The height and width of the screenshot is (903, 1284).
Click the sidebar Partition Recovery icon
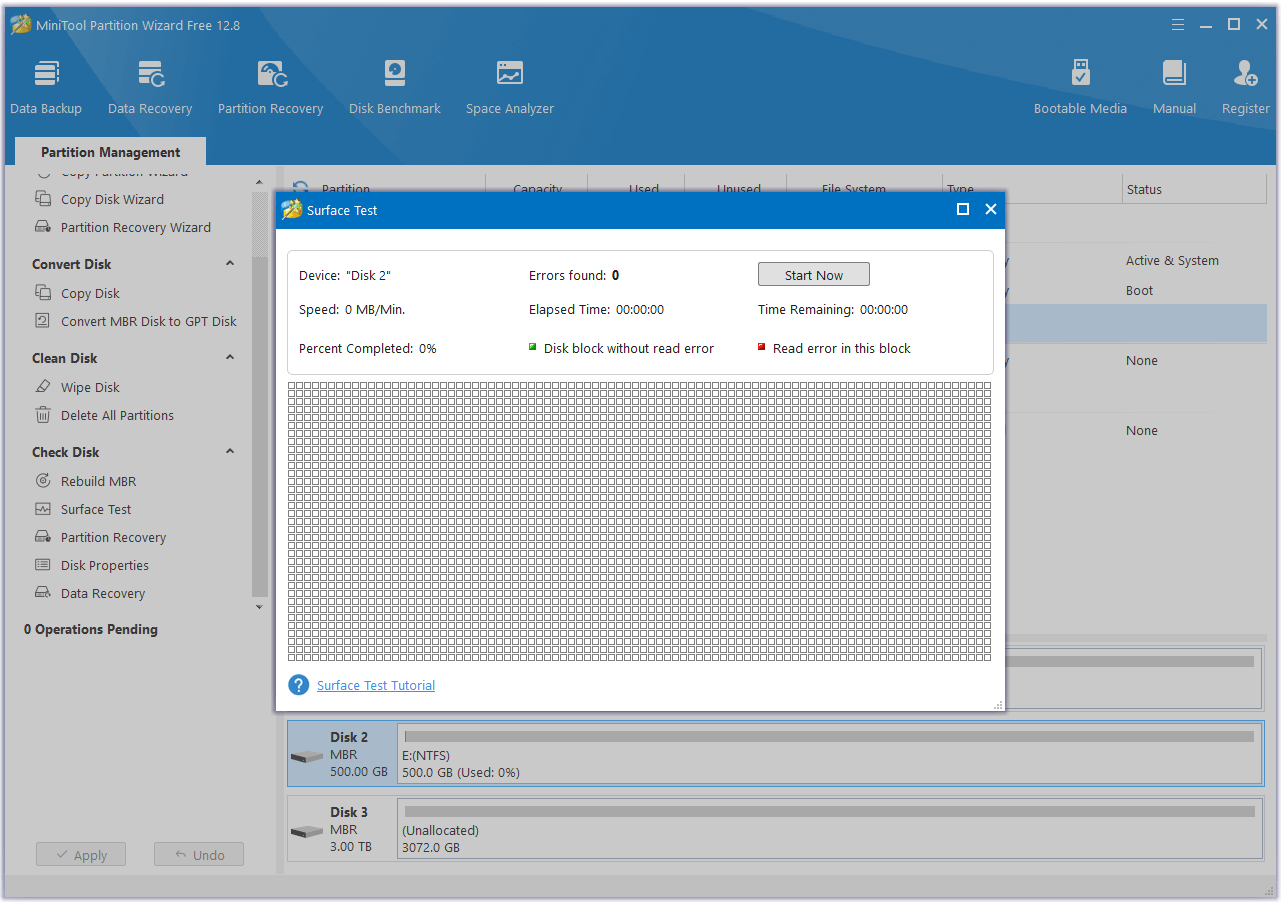(x=43, y=537)
